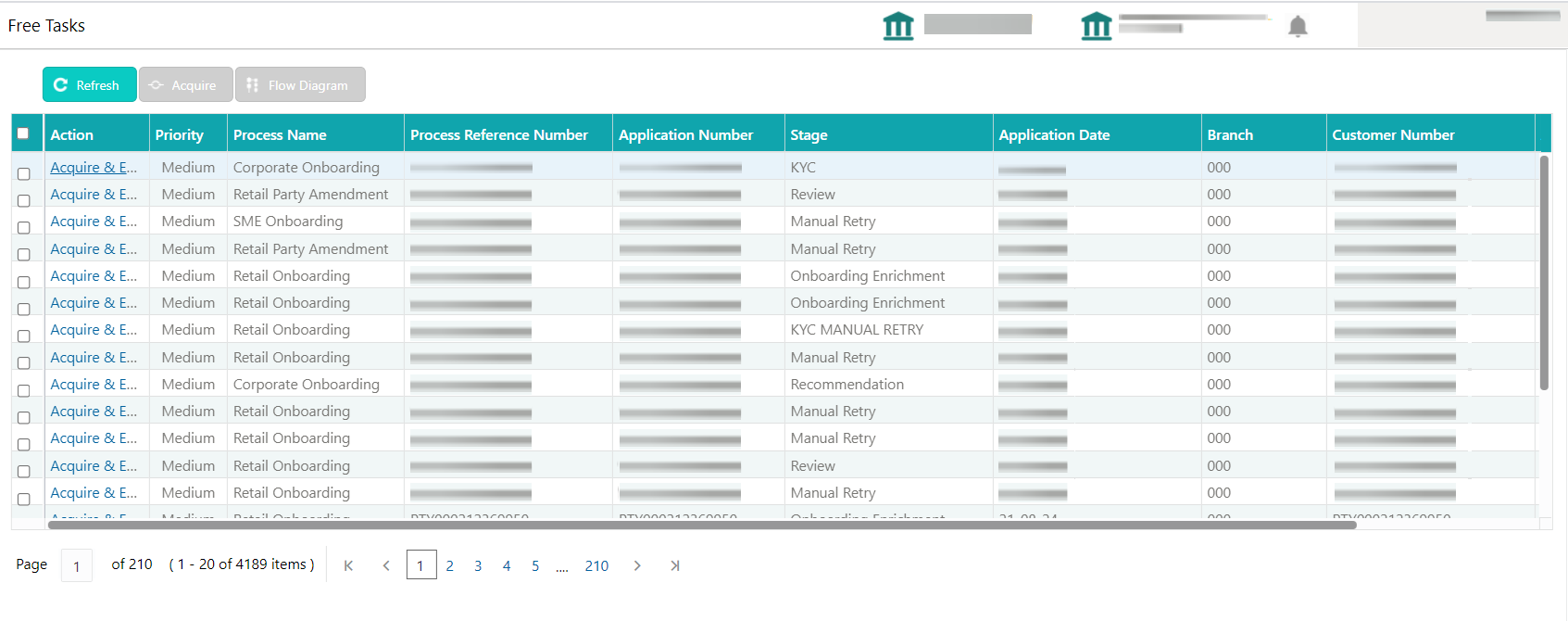This screenshot has height=621, width=1568.
Task: Click the pagination ellipsis
Action: click(x=562, y=568)
